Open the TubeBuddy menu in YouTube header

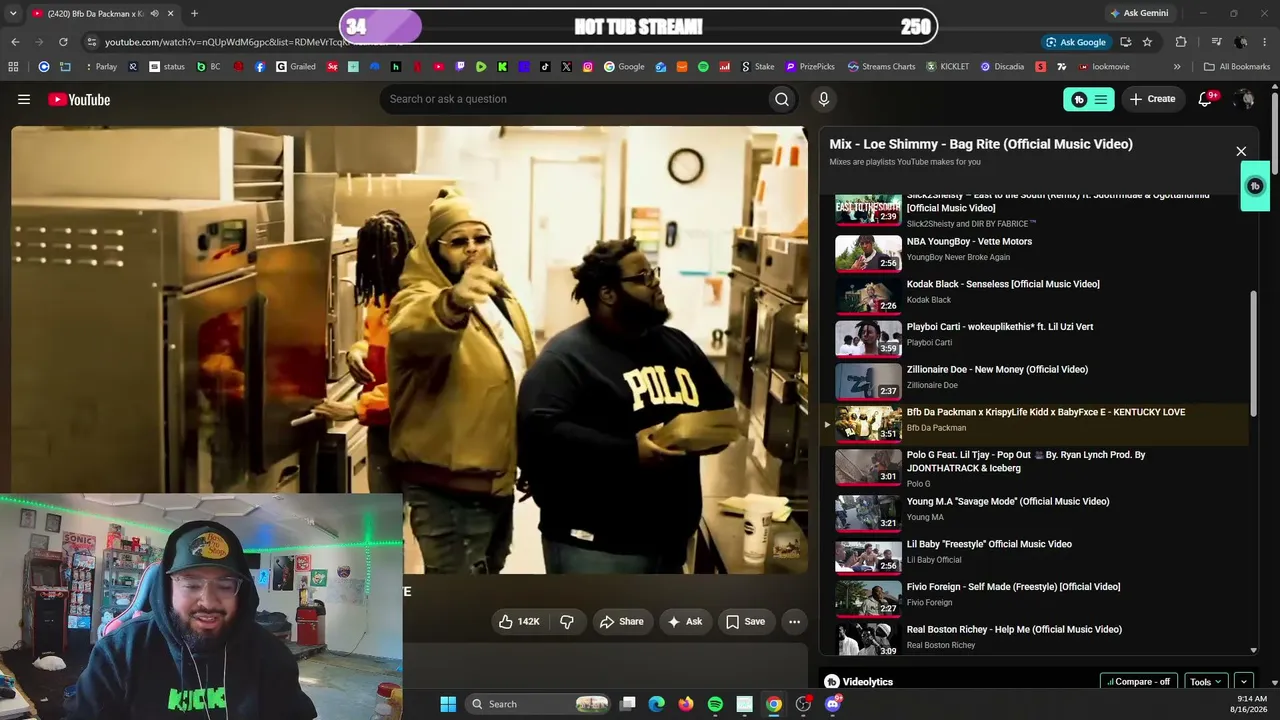[1088, 99]
